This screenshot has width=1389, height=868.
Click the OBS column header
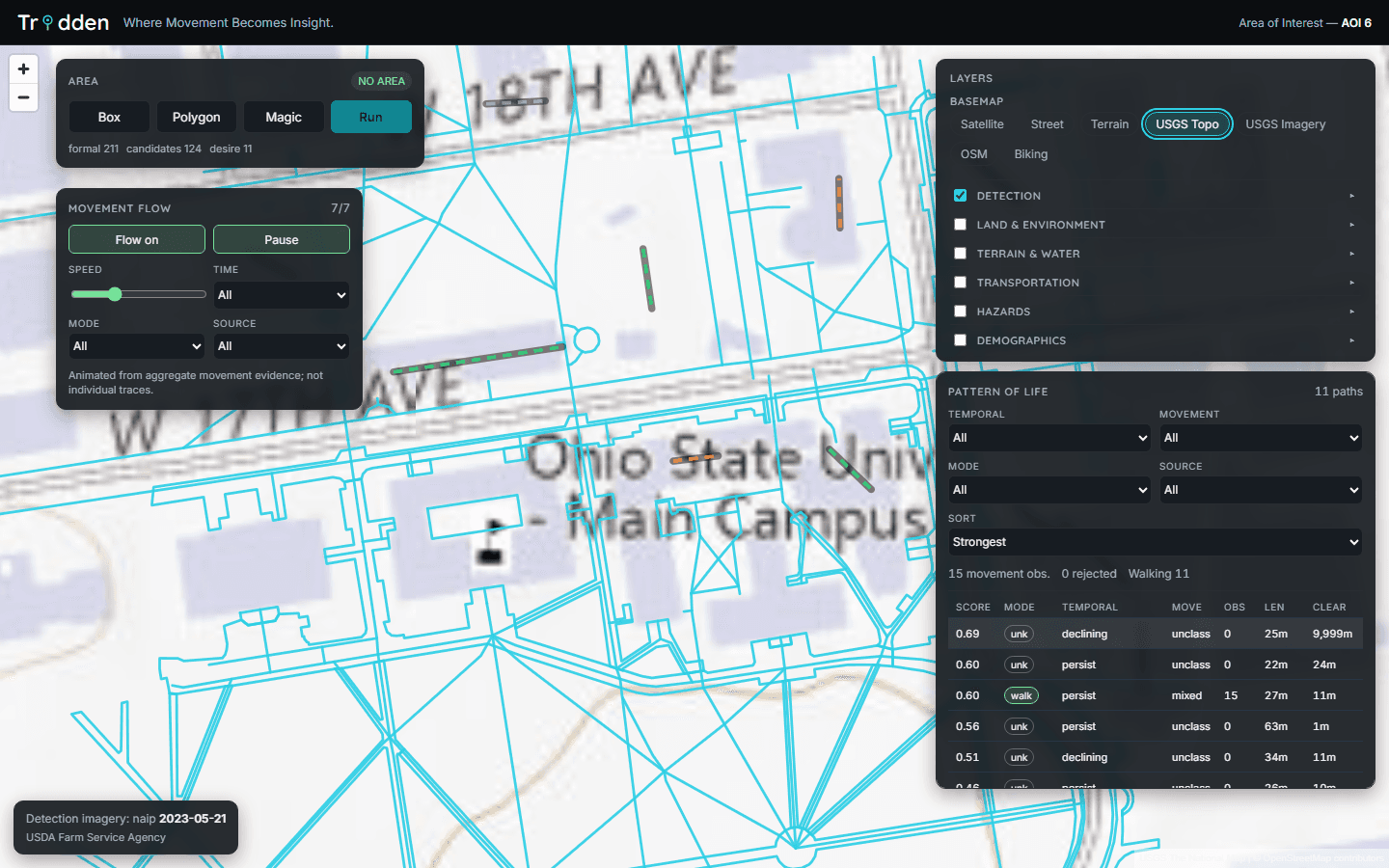tap(1235, 607)
